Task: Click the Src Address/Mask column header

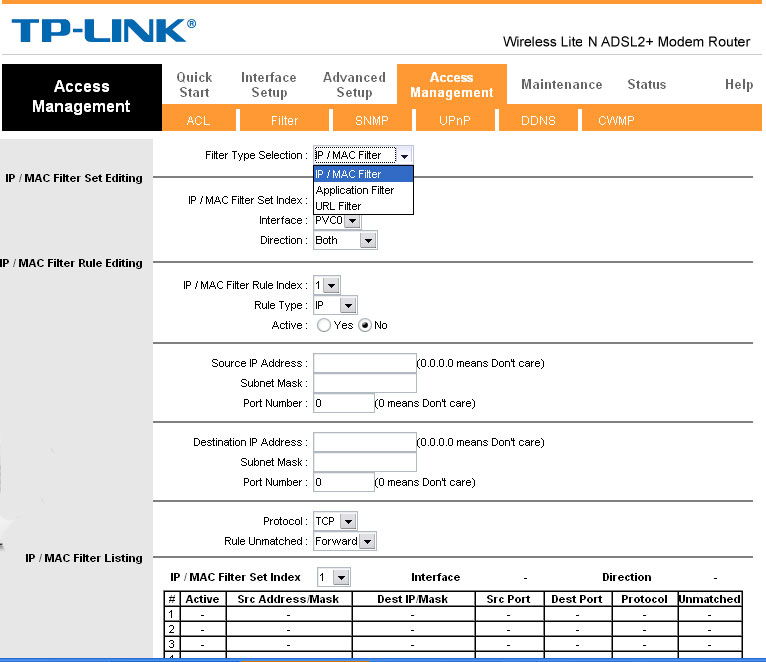Action: (288, 599)
